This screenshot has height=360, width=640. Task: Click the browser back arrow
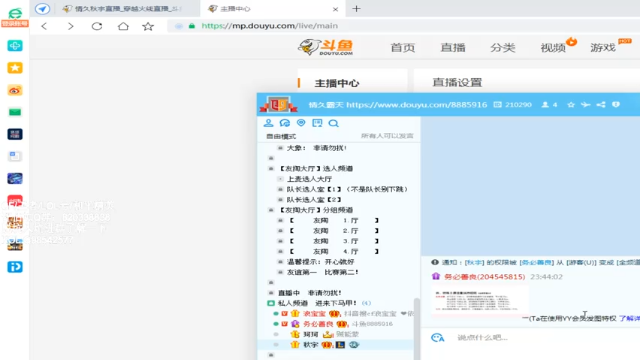click(x=44, y=27)
